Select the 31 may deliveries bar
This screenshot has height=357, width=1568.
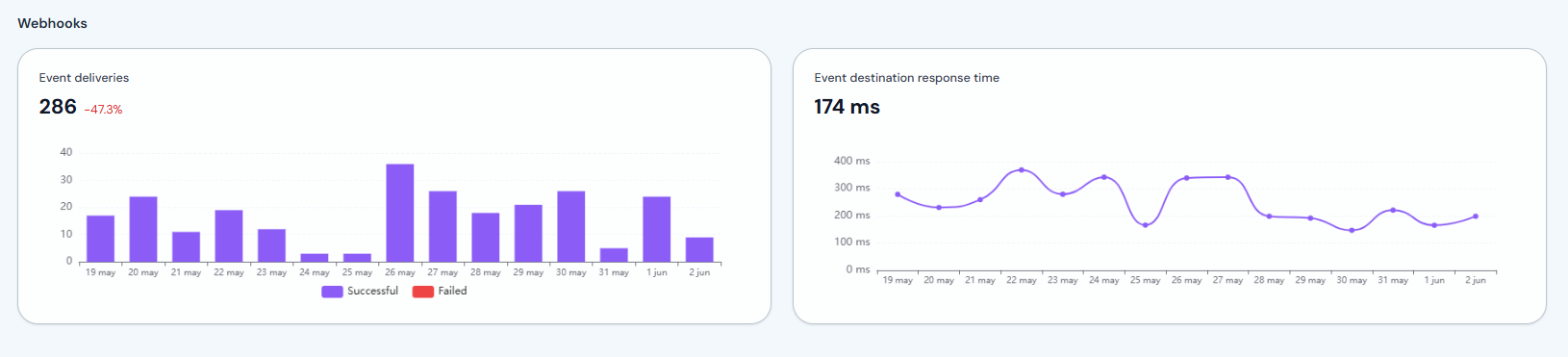[614, 255]
